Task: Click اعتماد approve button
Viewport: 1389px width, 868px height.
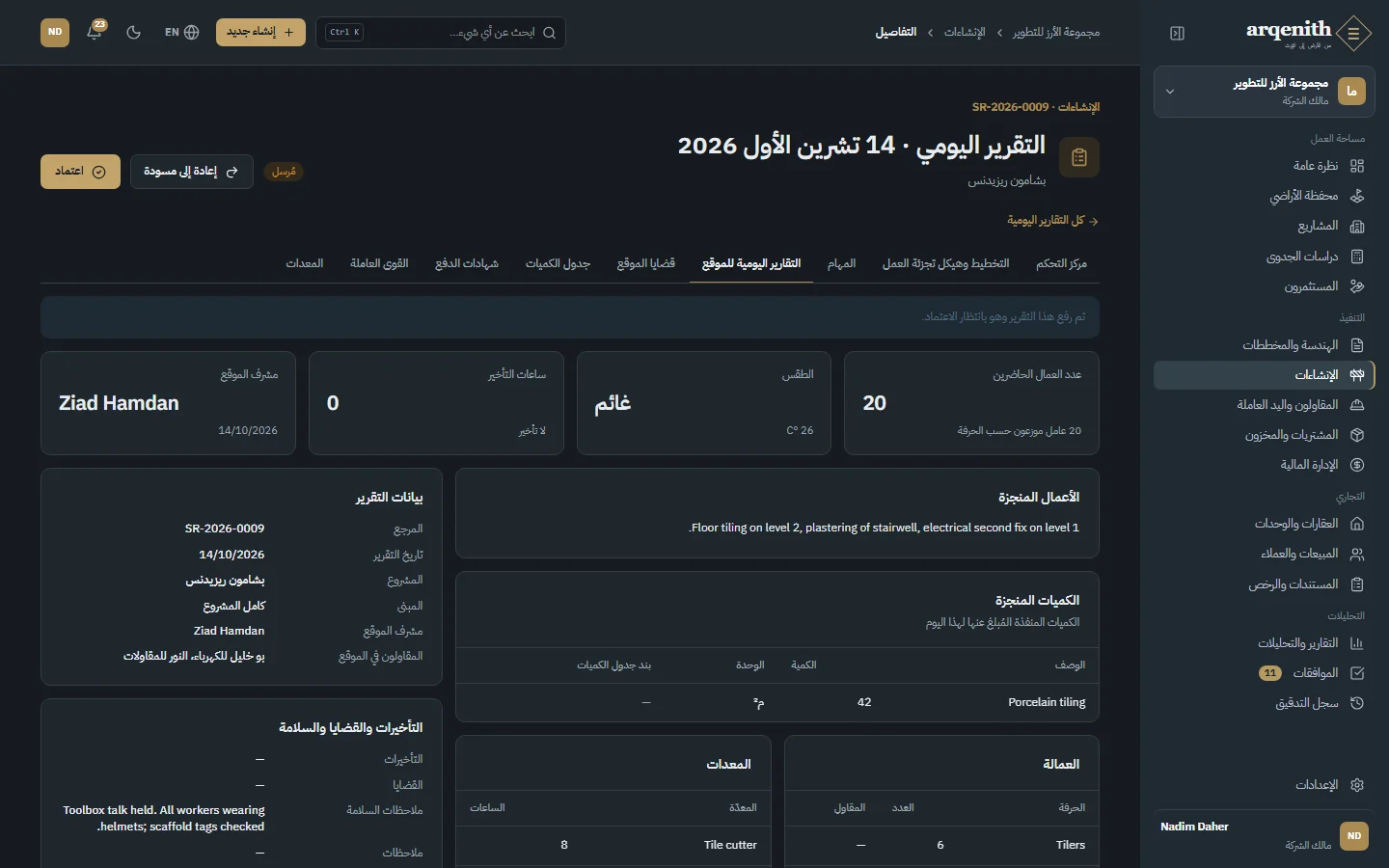Action: pyautogui.click(x=80, y=172)
